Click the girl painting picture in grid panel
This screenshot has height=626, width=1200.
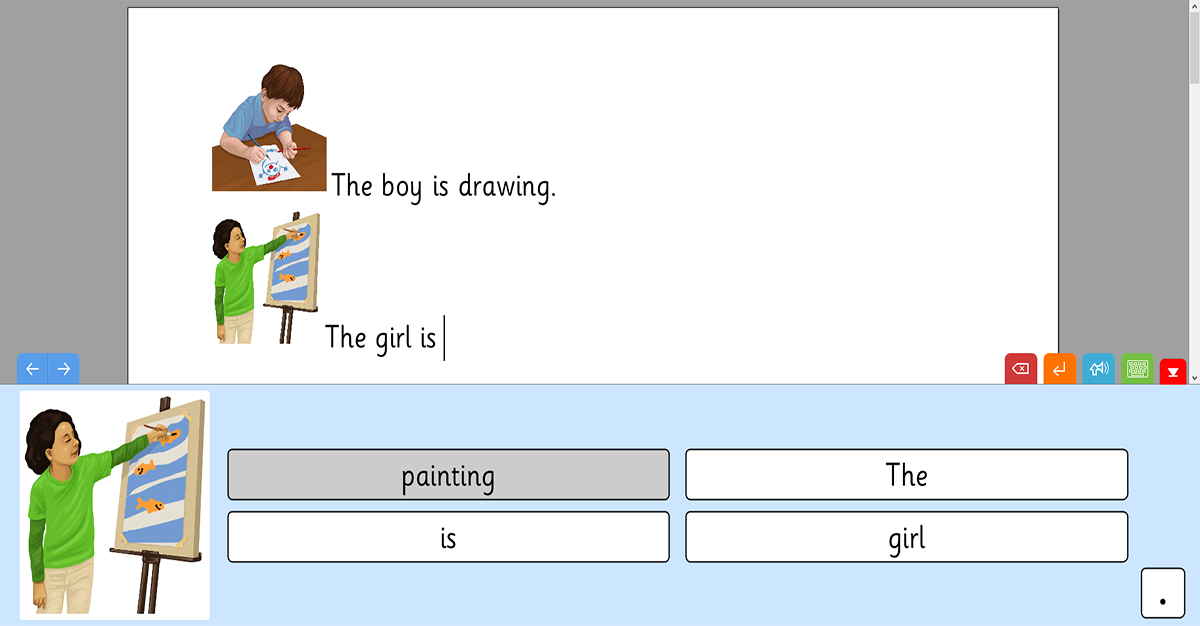pos(115,505)
